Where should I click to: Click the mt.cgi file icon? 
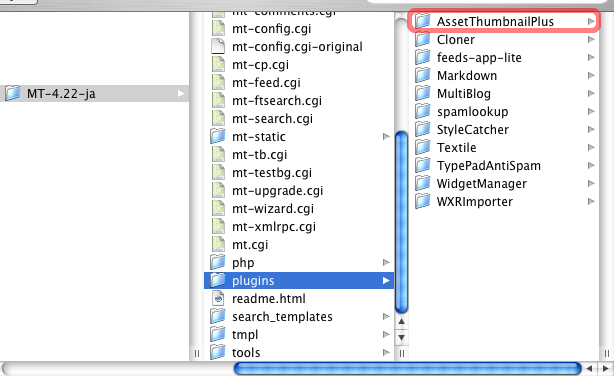[x=218, y=245]
